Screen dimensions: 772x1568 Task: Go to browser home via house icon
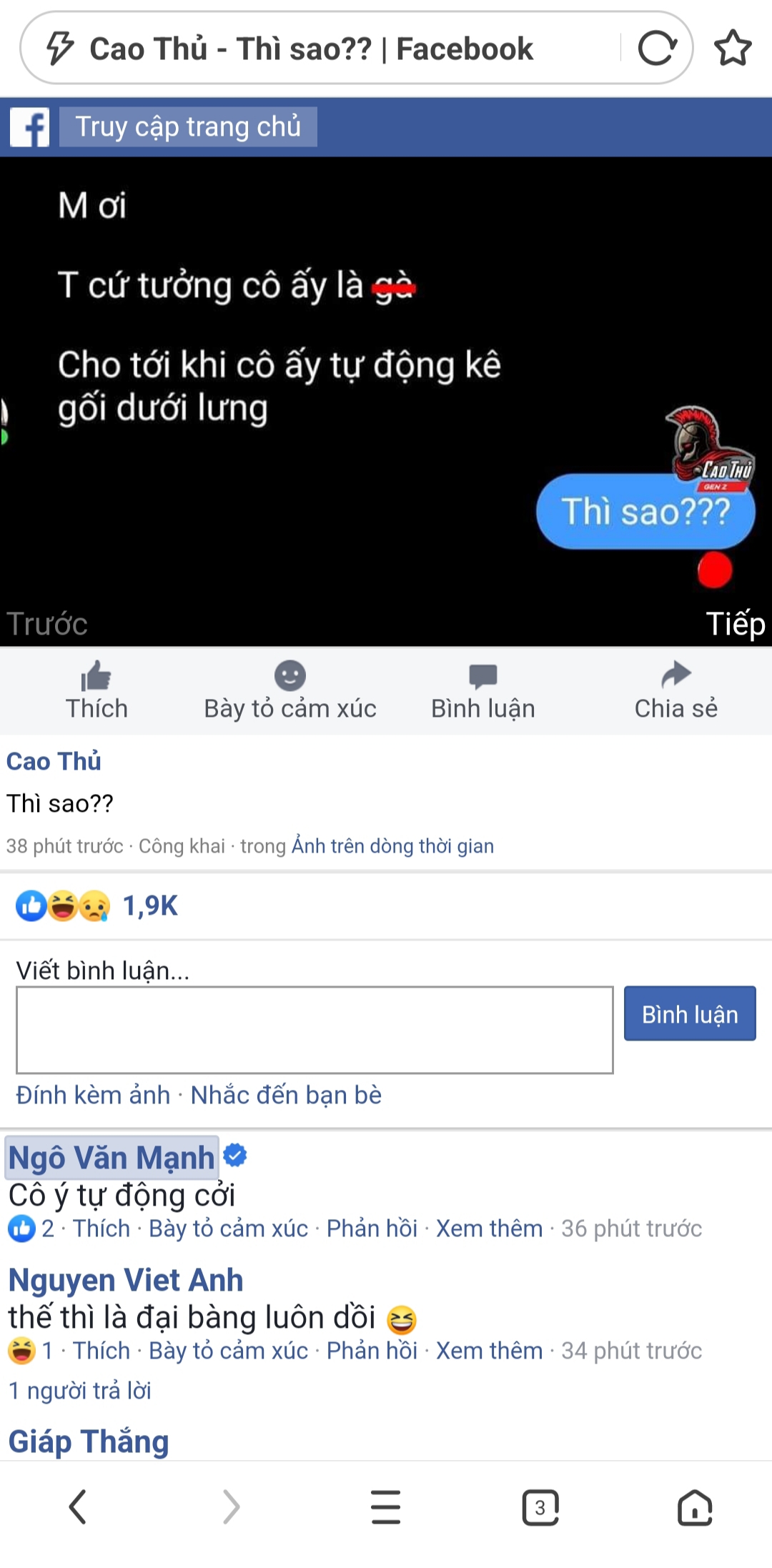[695, 1508]
